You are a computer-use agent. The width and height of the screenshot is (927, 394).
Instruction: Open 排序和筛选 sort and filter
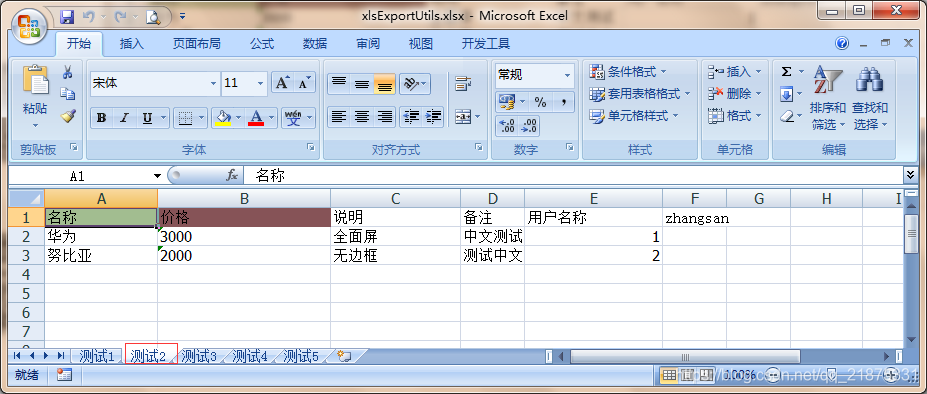[828, 98]
